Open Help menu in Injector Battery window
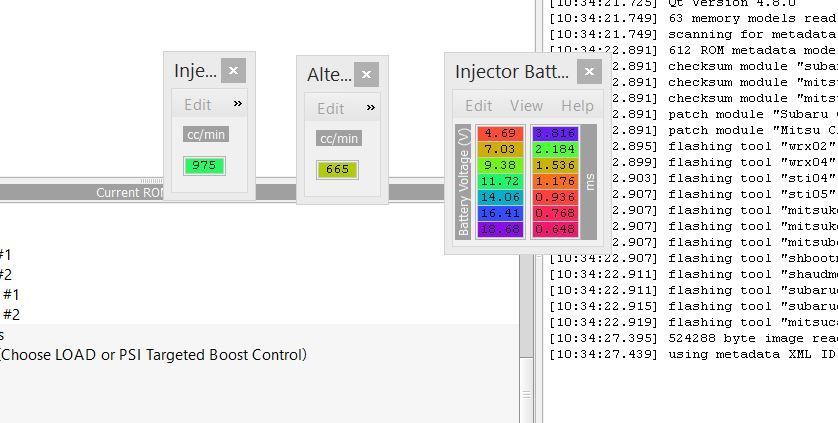 coord(577,105)
